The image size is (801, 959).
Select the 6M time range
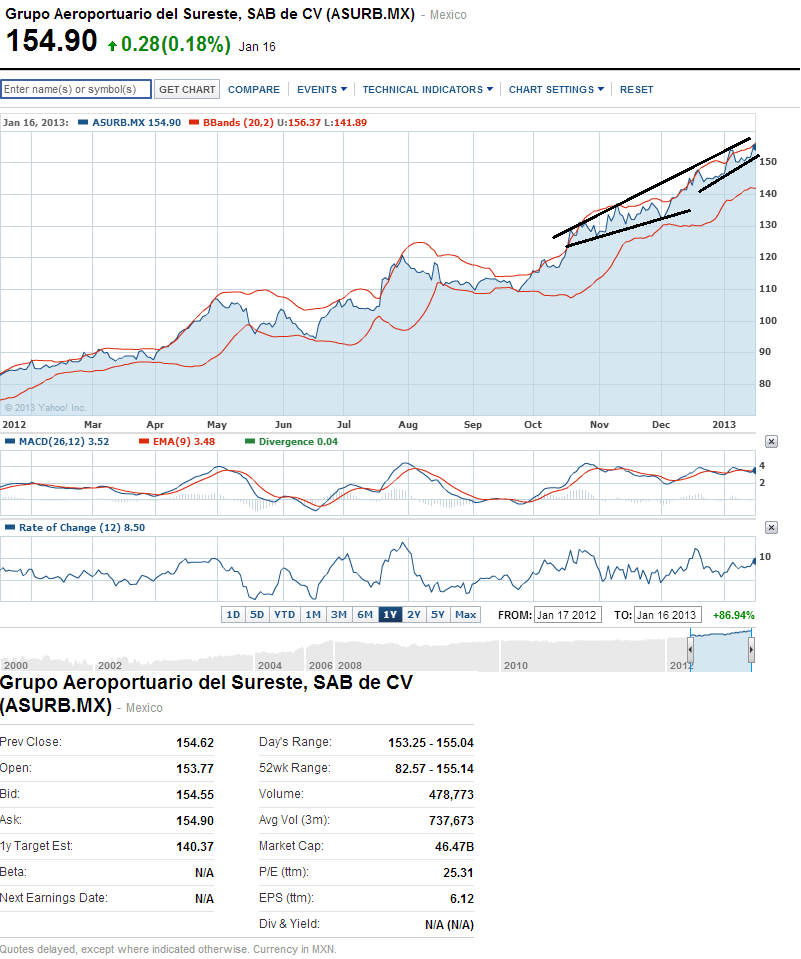point(365,615)
